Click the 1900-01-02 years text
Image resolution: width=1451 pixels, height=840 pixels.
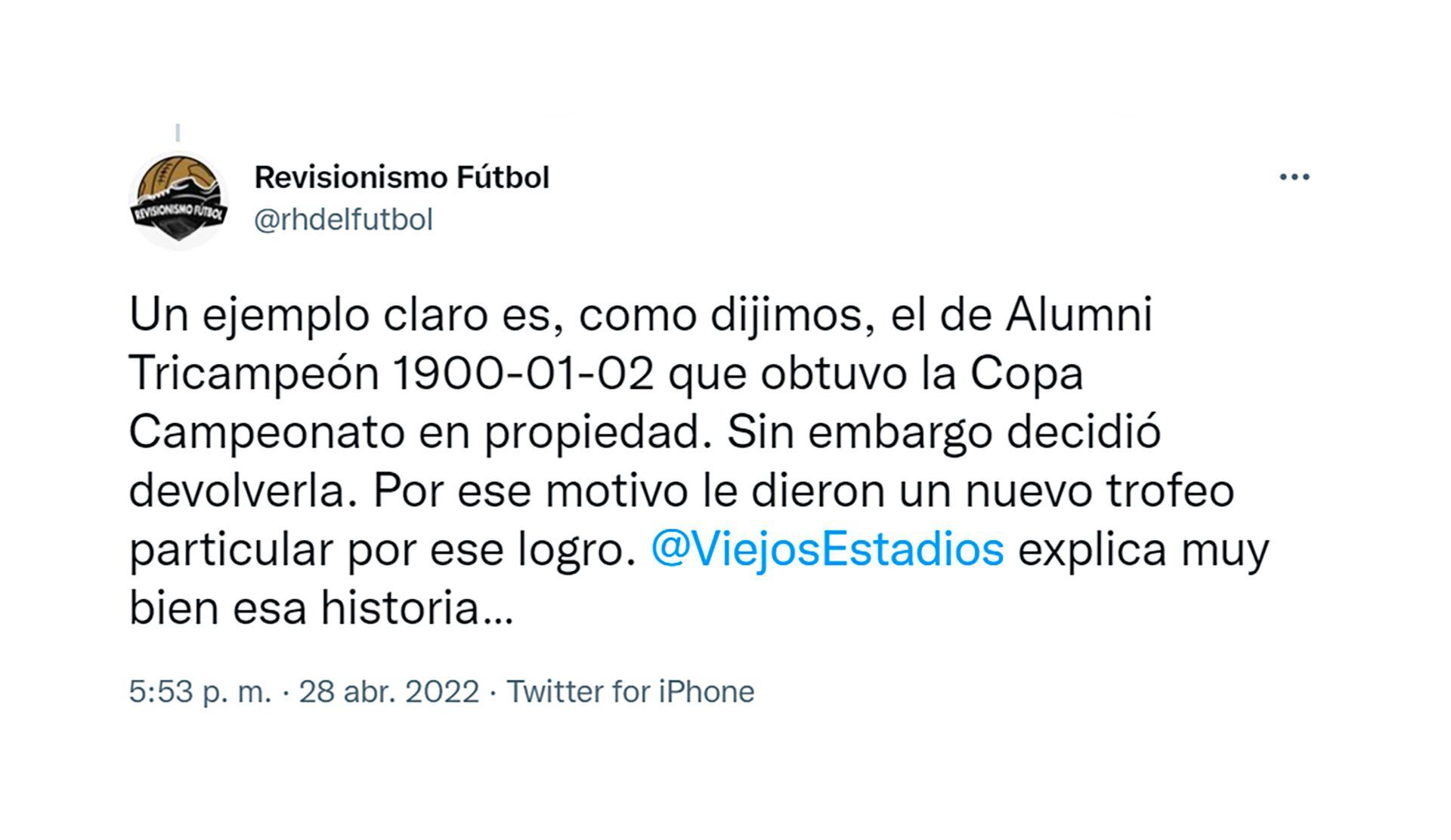[523, 373]
